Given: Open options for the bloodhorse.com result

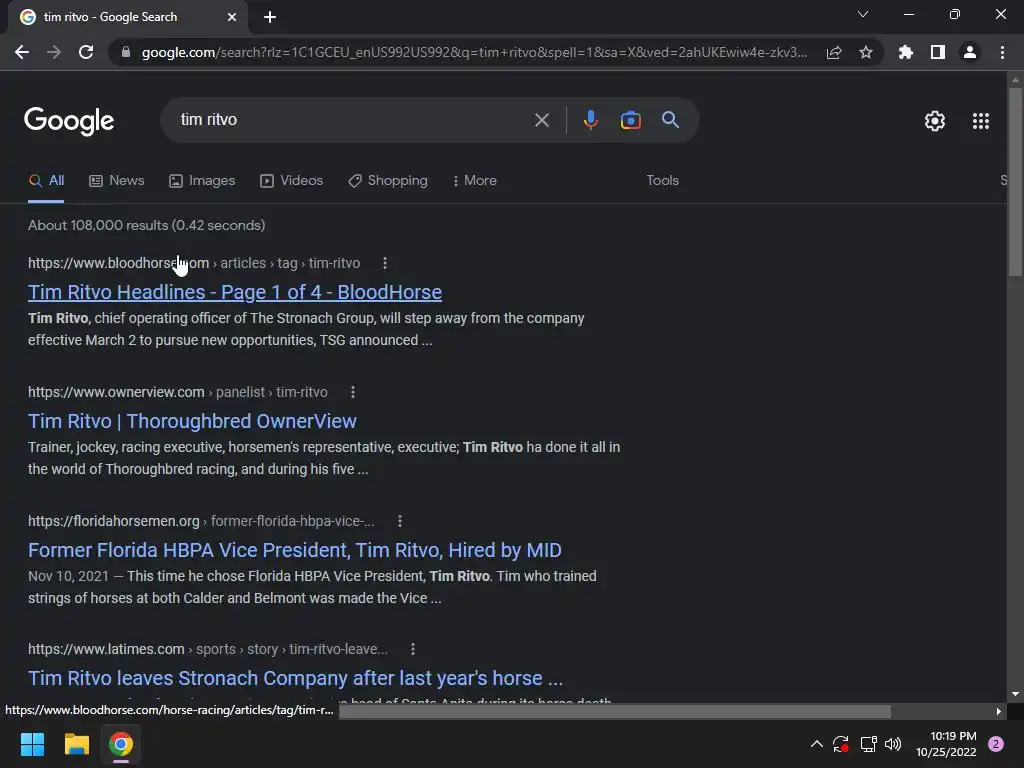Looking at the screenshot, I should 385,263.
